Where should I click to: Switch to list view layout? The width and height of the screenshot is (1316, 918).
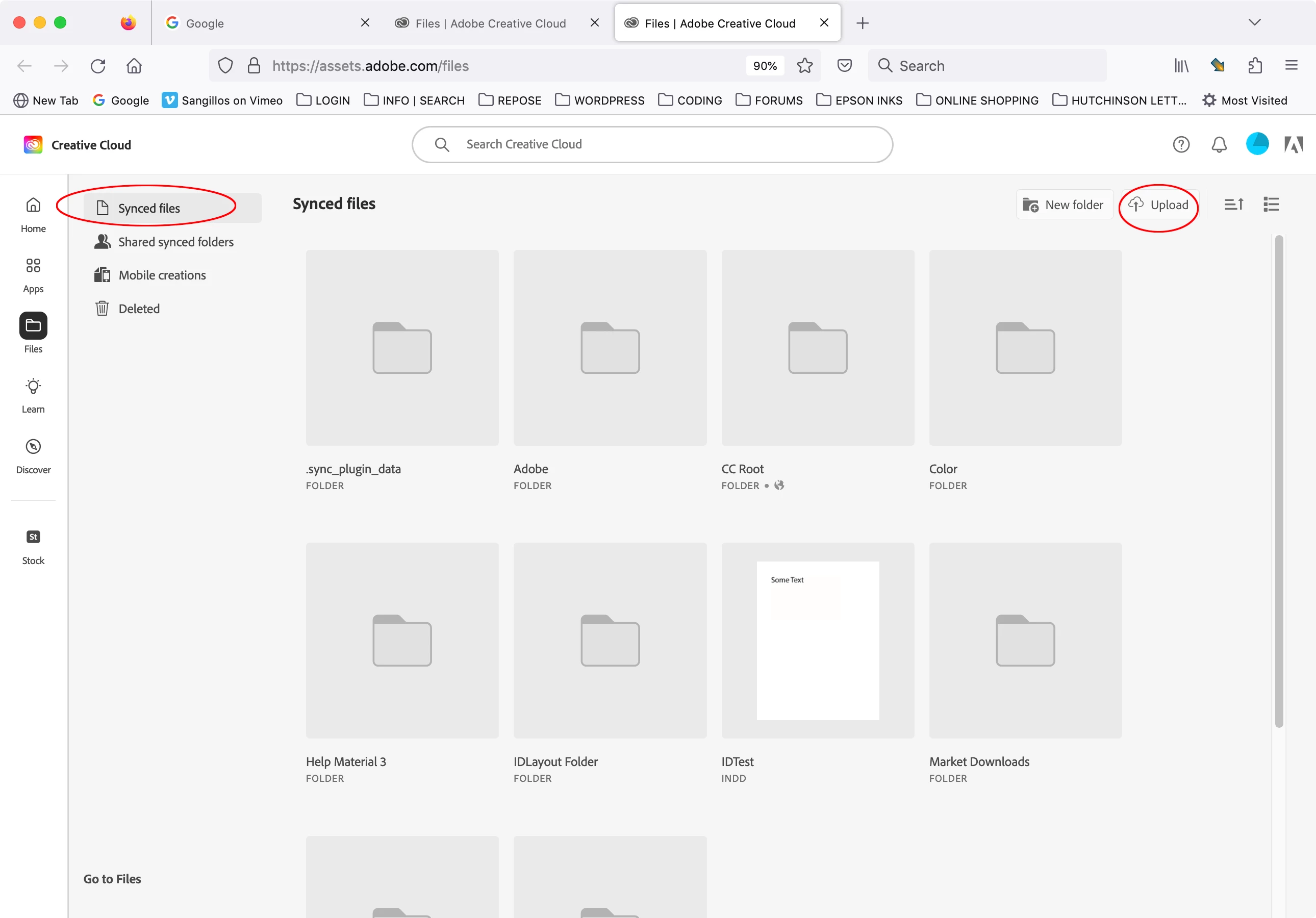(1271, 205)
